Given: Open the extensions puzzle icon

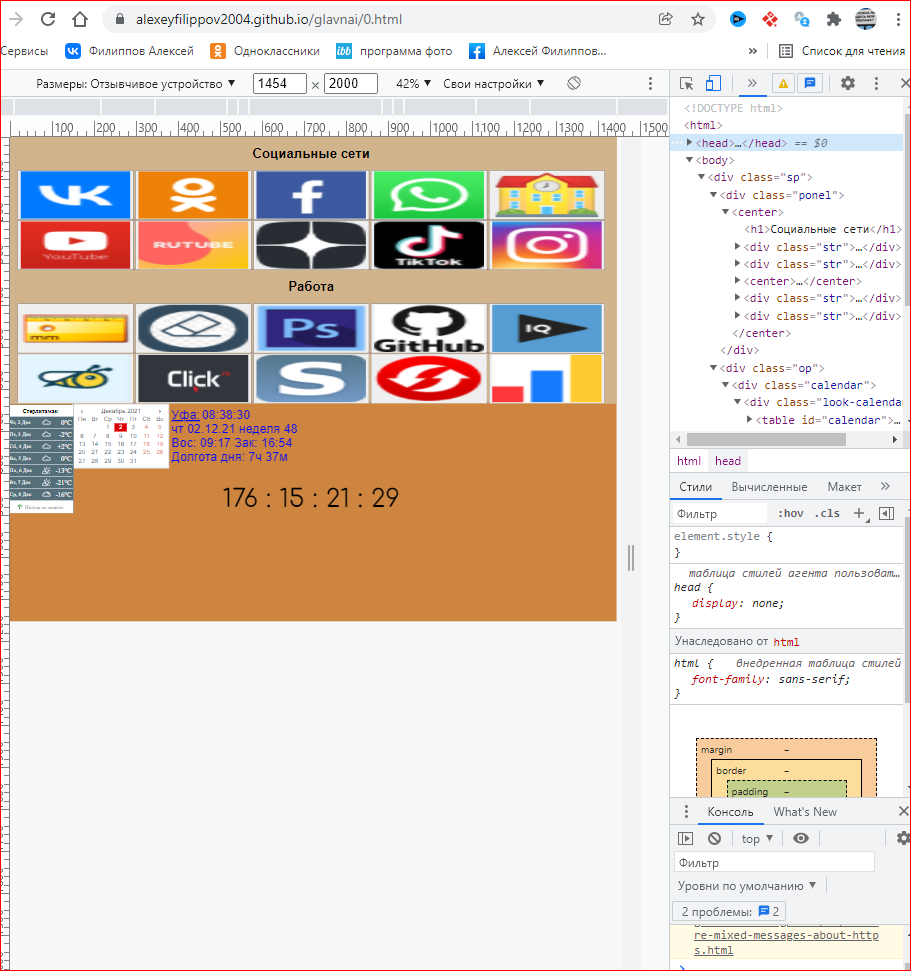Looking at the screenshot, I should coord(834,19).
